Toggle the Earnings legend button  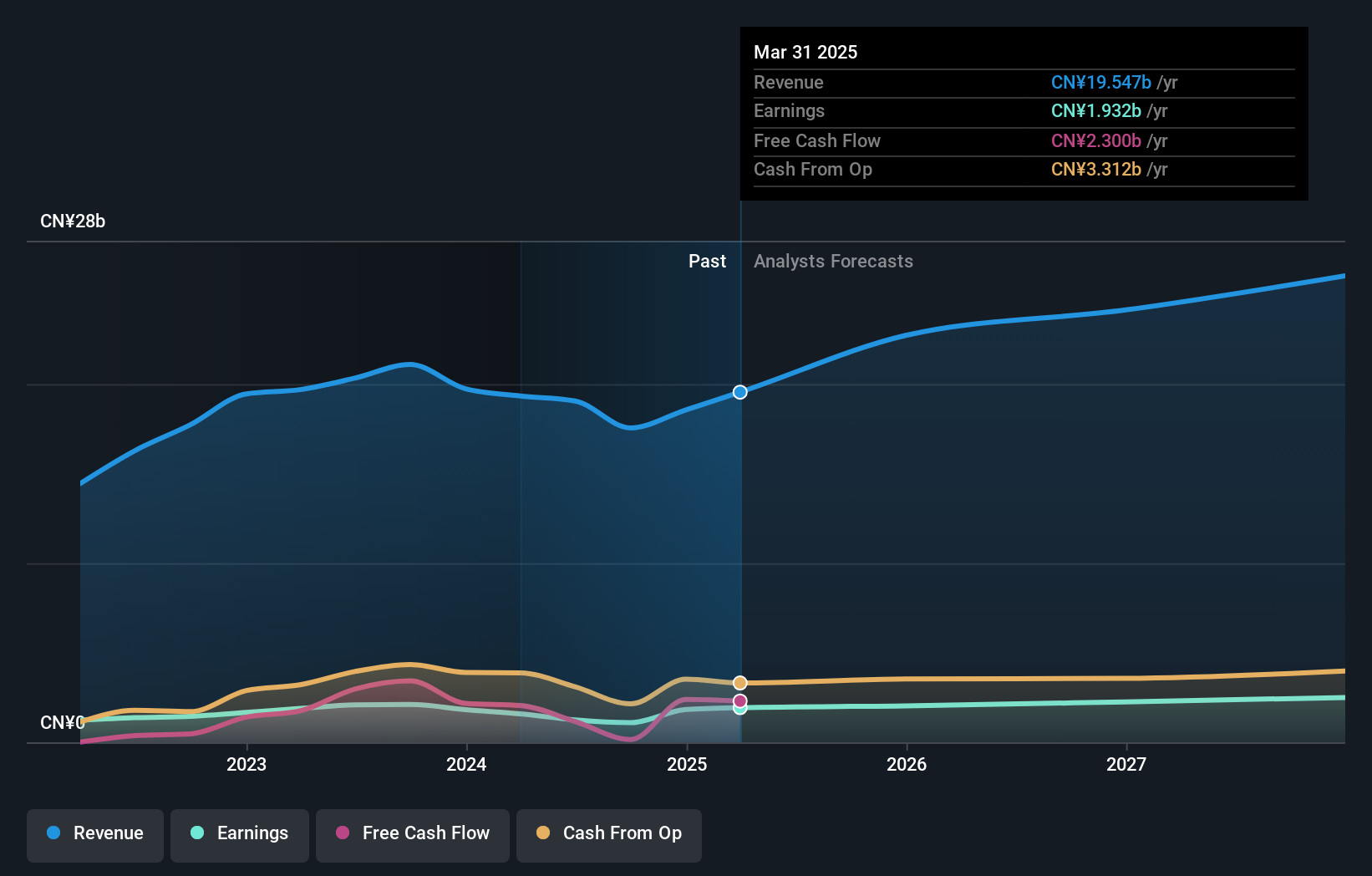tap(240, 835)
